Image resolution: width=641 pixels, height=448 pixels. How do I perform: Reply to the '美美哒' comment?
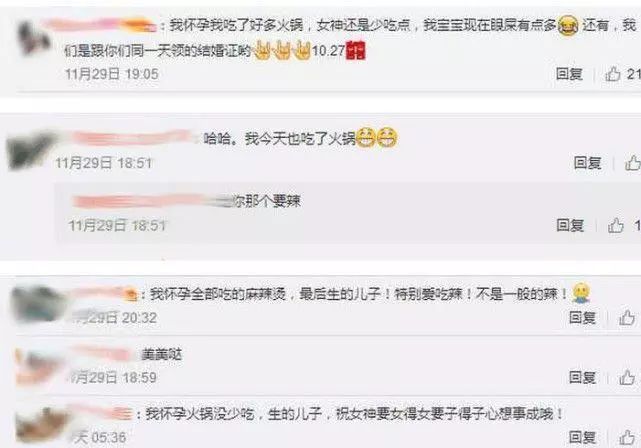583,377
